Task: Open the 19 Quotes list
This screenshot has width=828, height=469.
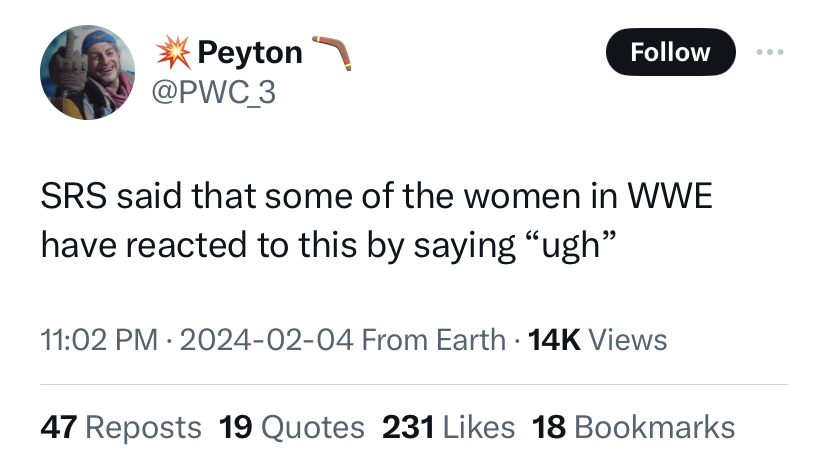Action: pos(291,427)
